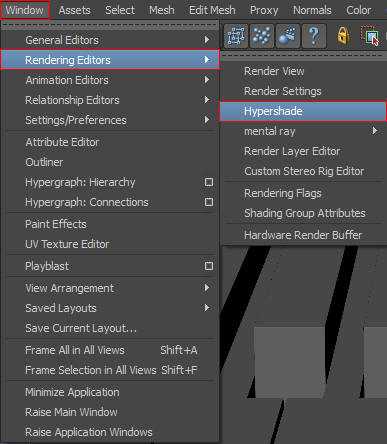The width and height of the screenshot is (387, 444).
Task: Click the highlight selection mode icon
Action: [372, 37]
